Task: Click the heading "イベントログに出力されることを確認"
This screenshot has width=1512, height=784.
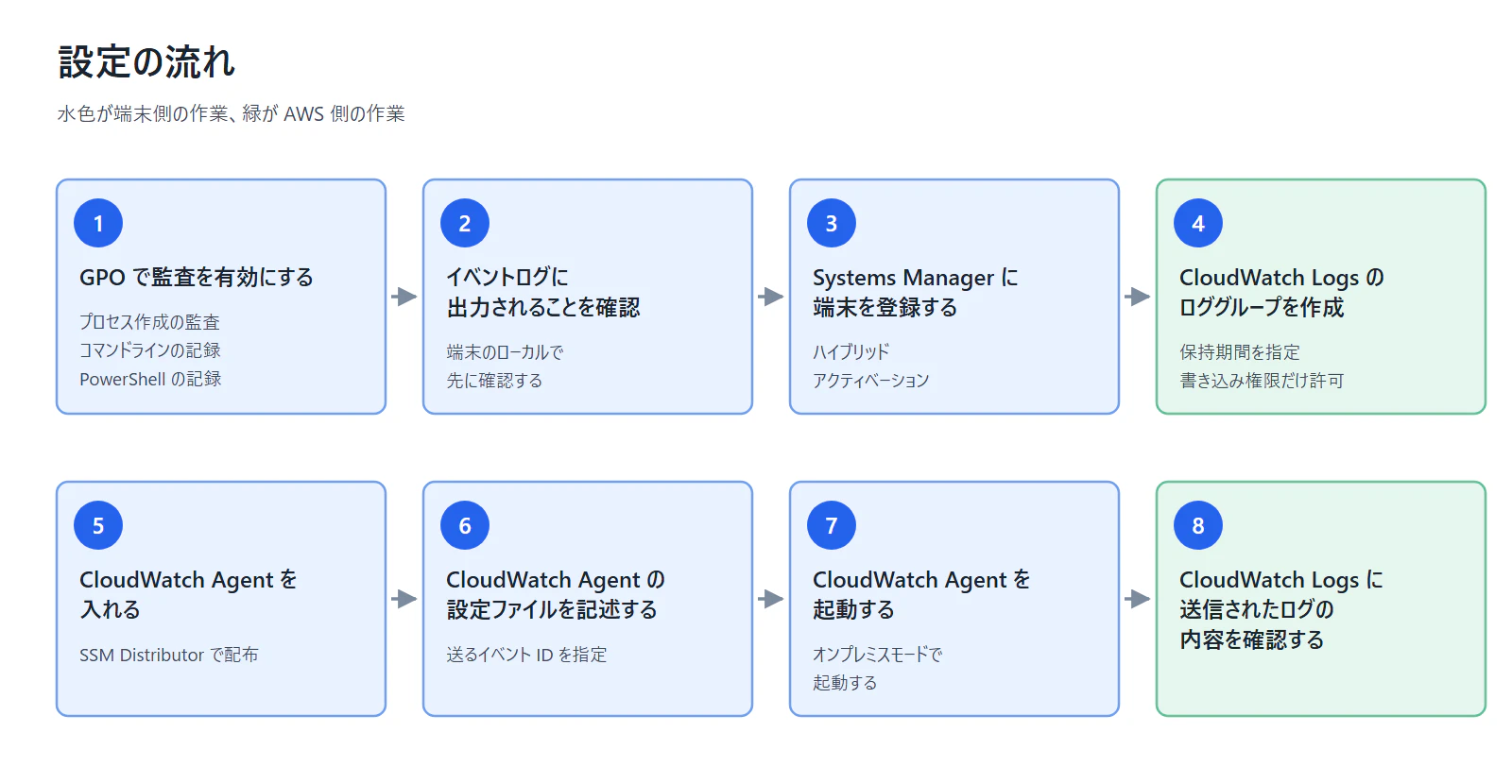Action: (543, 292)
